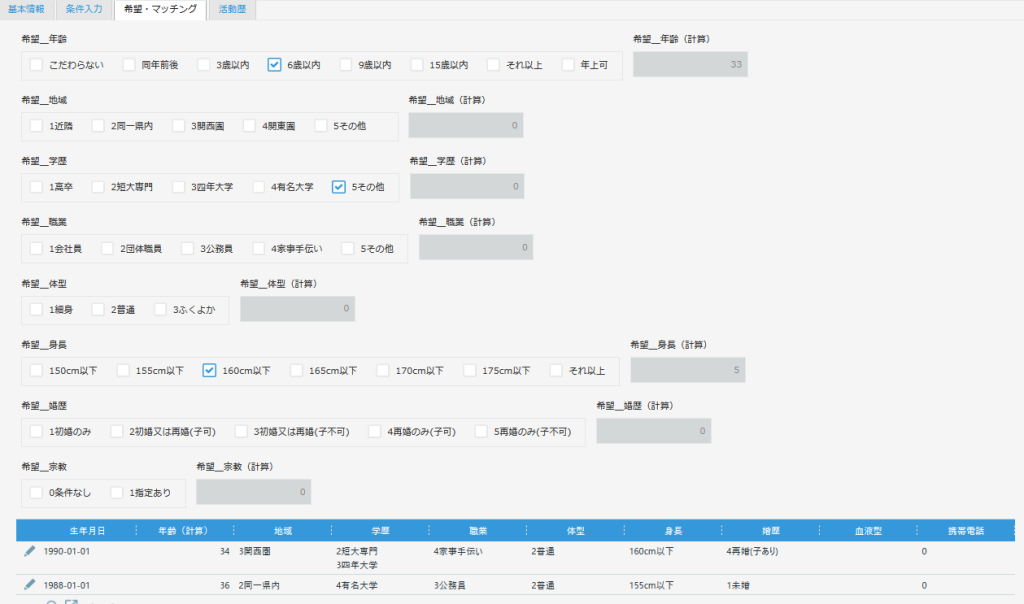Click the edit pencil for the 1990-01-01 row

pyautogui.click(x=29, y=551)
